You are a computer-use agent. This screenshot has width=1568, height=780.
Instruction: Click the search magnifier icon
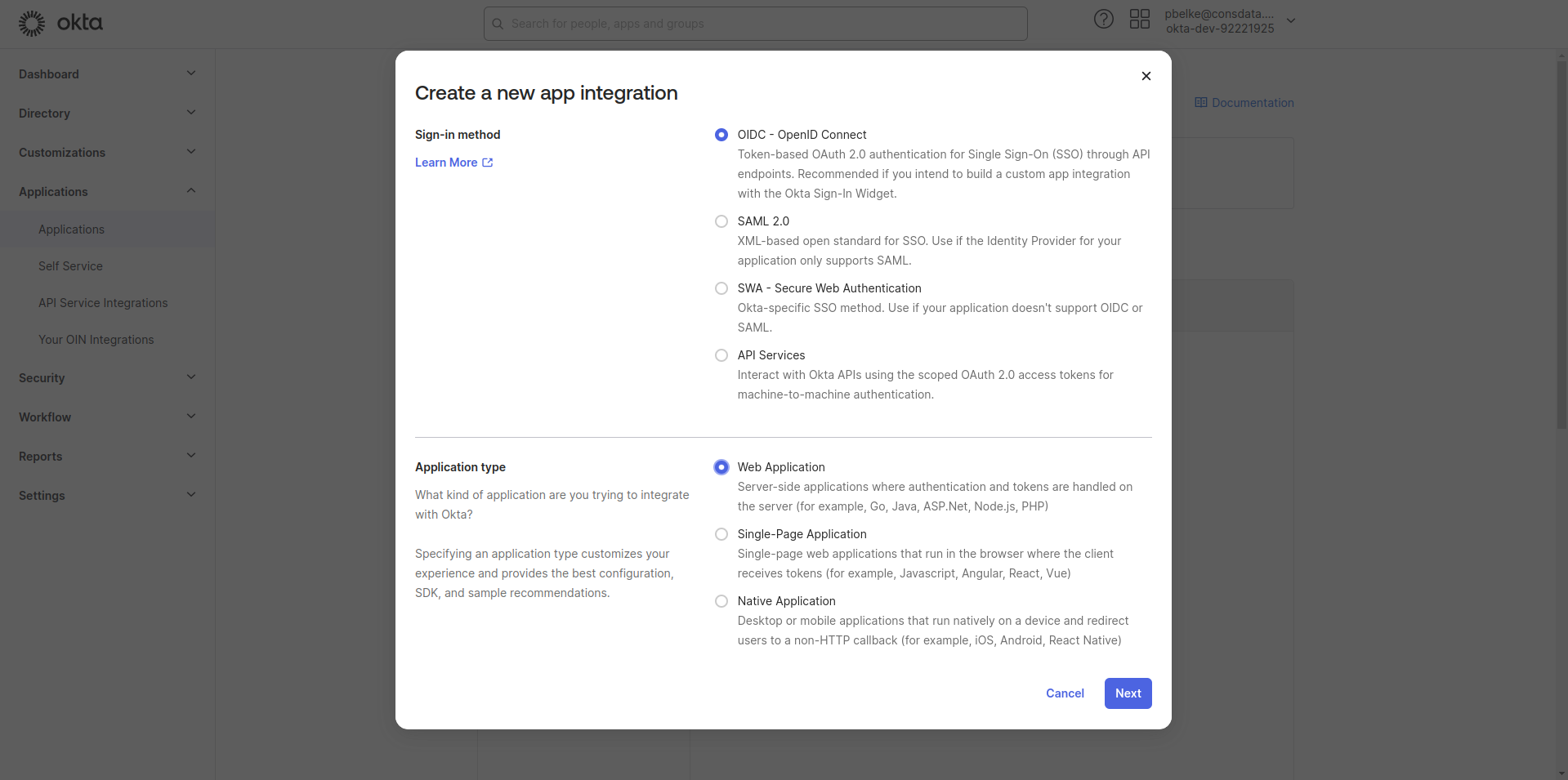point(498,24)
